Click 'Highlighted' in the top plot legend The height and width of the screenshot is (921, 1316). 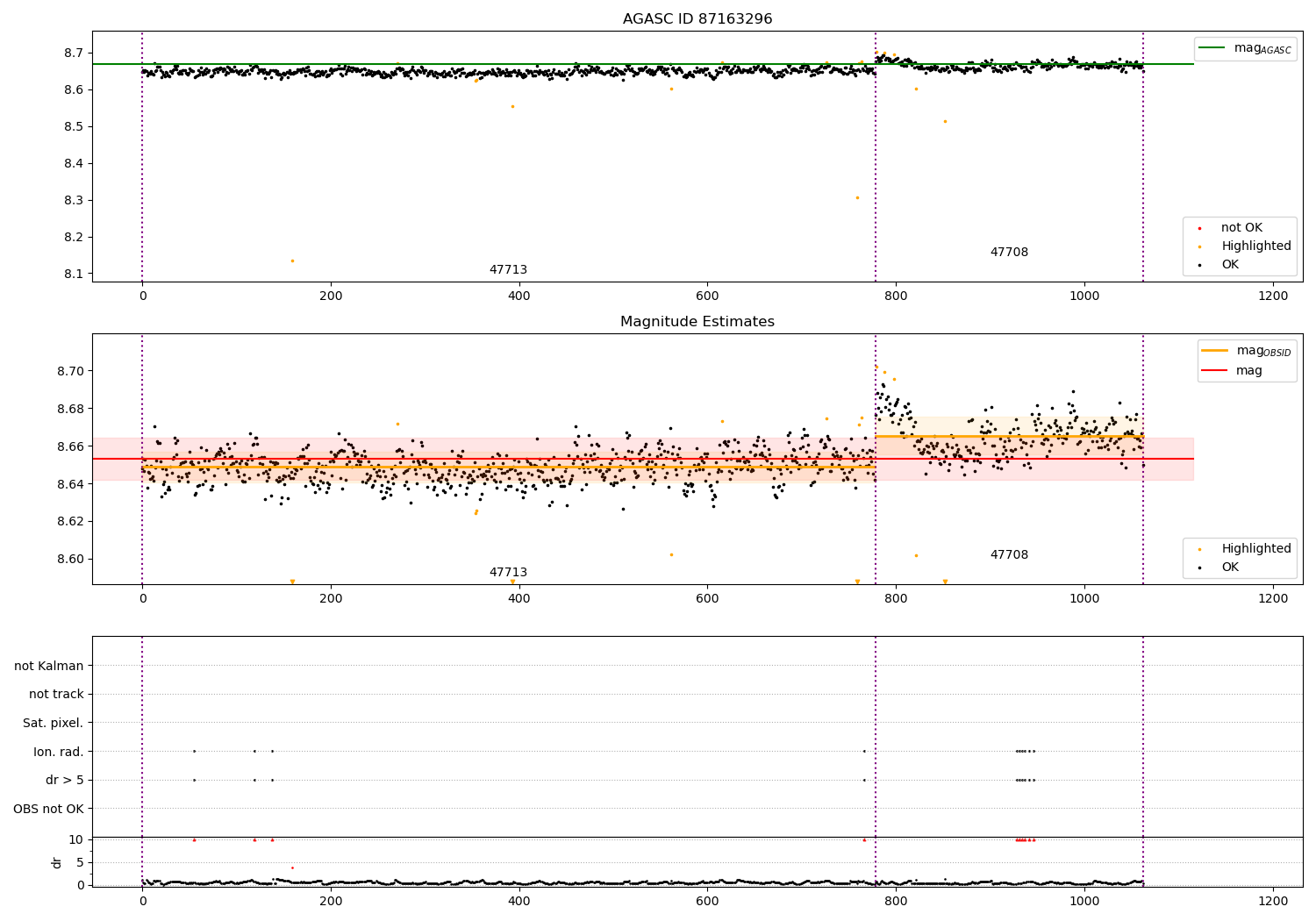1256,246
